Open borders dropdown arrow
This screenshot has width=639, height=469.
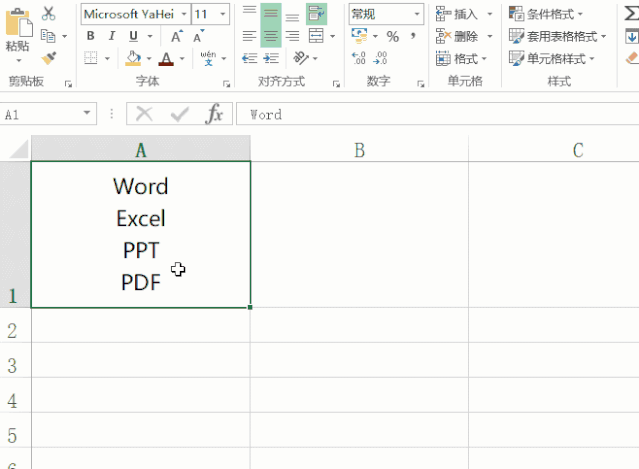point(107,58)
